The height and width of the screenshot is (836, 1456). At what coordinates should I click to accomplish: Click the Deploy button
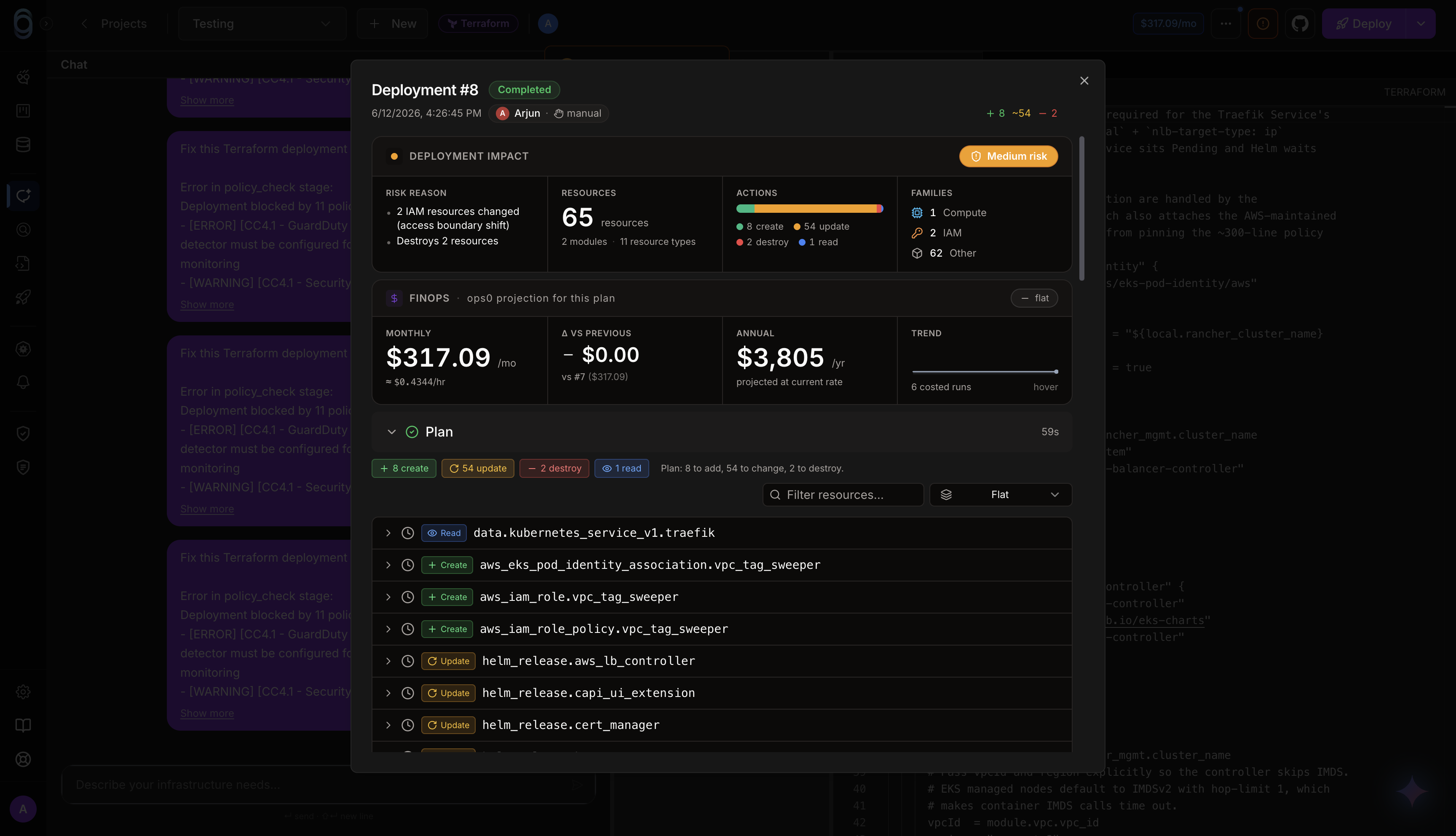pos(1364,24)
